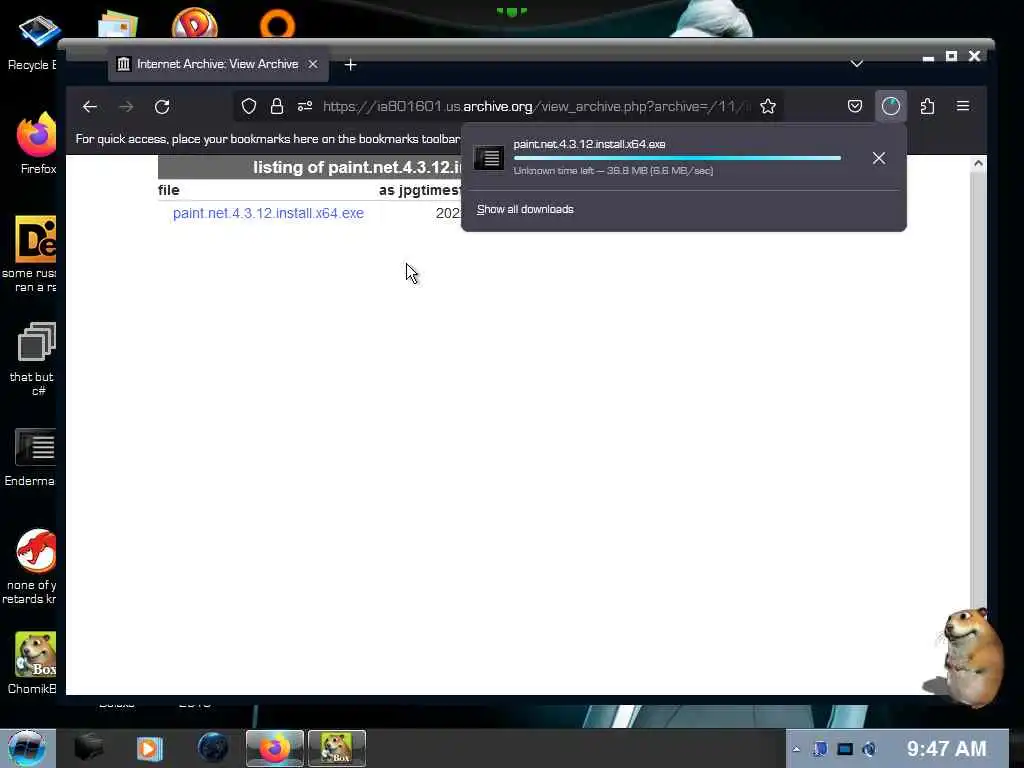Select the ChomikBox desktop icon
Image resolution: width=1024 pixels, height=768 pixels.
click(33, 663)
